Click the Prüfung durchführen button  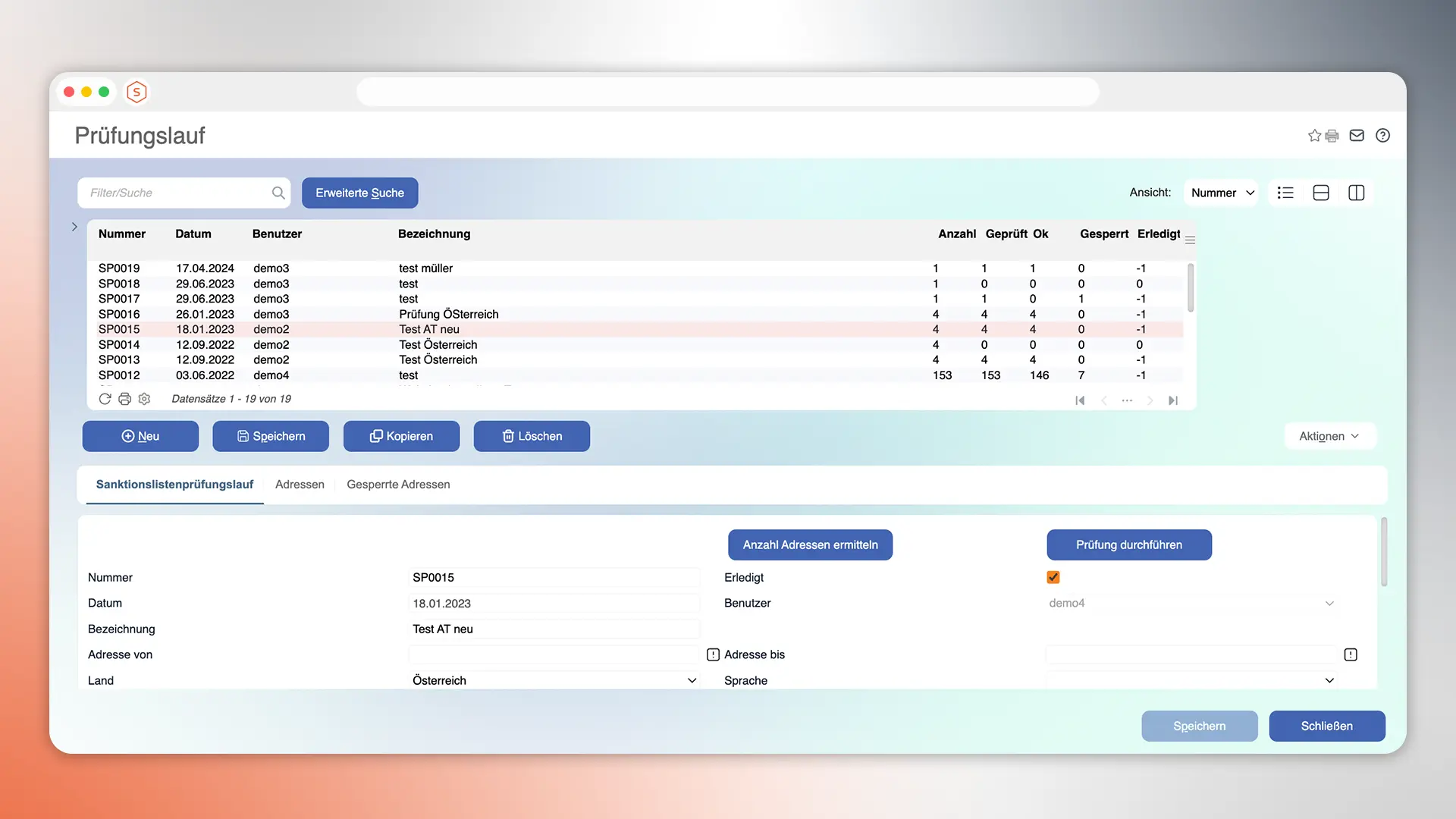1128,544
